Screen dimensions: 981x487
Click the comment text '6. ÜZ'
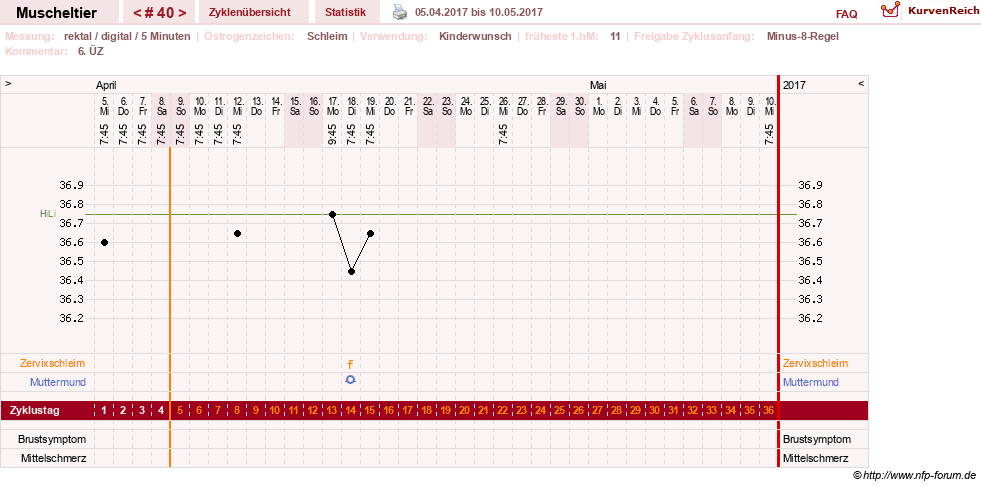[x=91, y=51]
